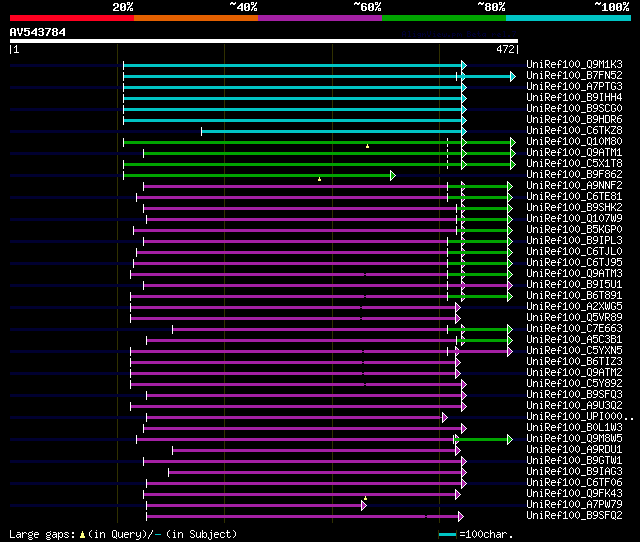Screen dimensions: 640x542
Task: Open the UniRef100_A9RDU1 hit
Action: (x=574, y=450)
